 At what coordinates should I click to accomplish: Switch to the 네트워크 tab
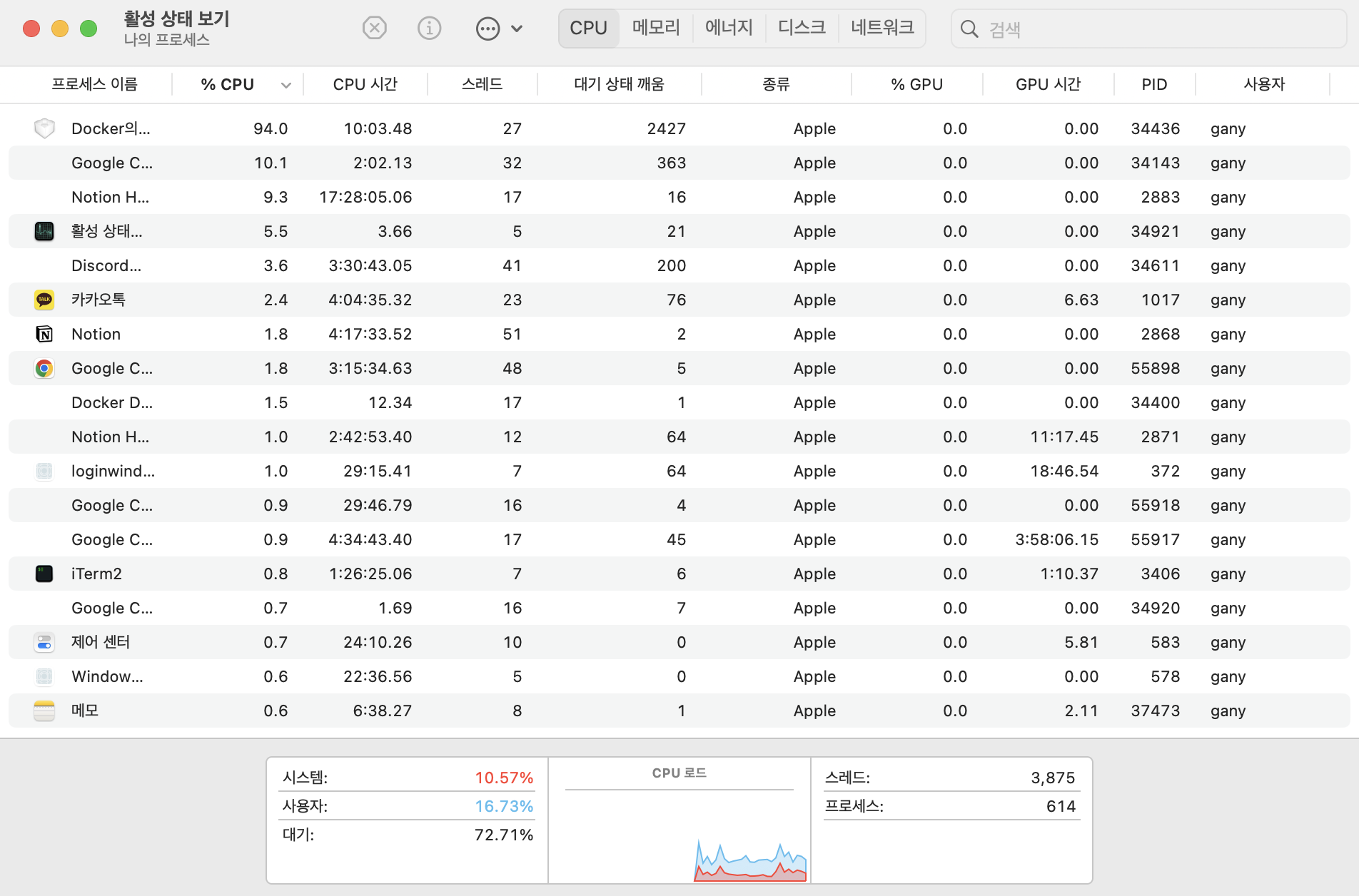point(882,29)
